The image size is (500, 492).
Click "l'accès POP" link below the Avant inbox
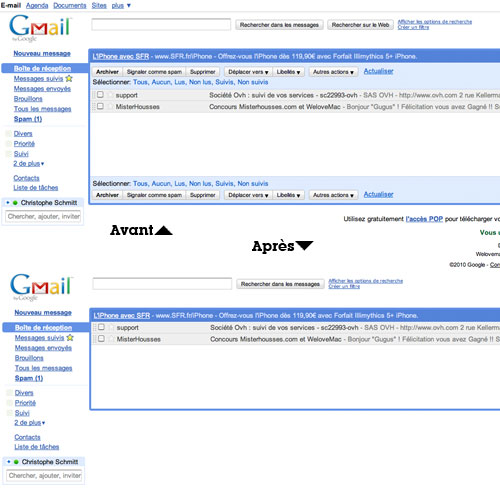(424, 219)
